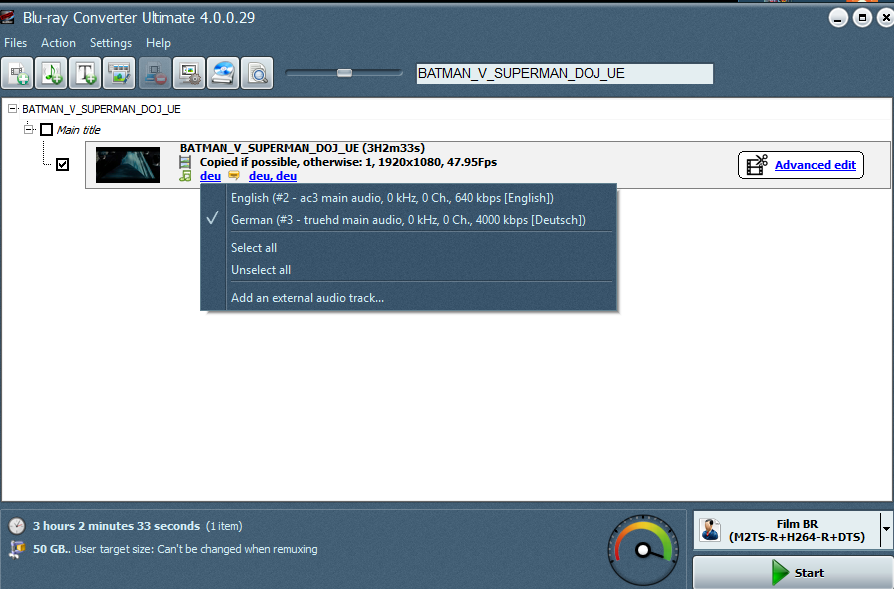Click the green music note audio icon
The width and height of the screenshot is (894, 589).
(x=185, y=176)
